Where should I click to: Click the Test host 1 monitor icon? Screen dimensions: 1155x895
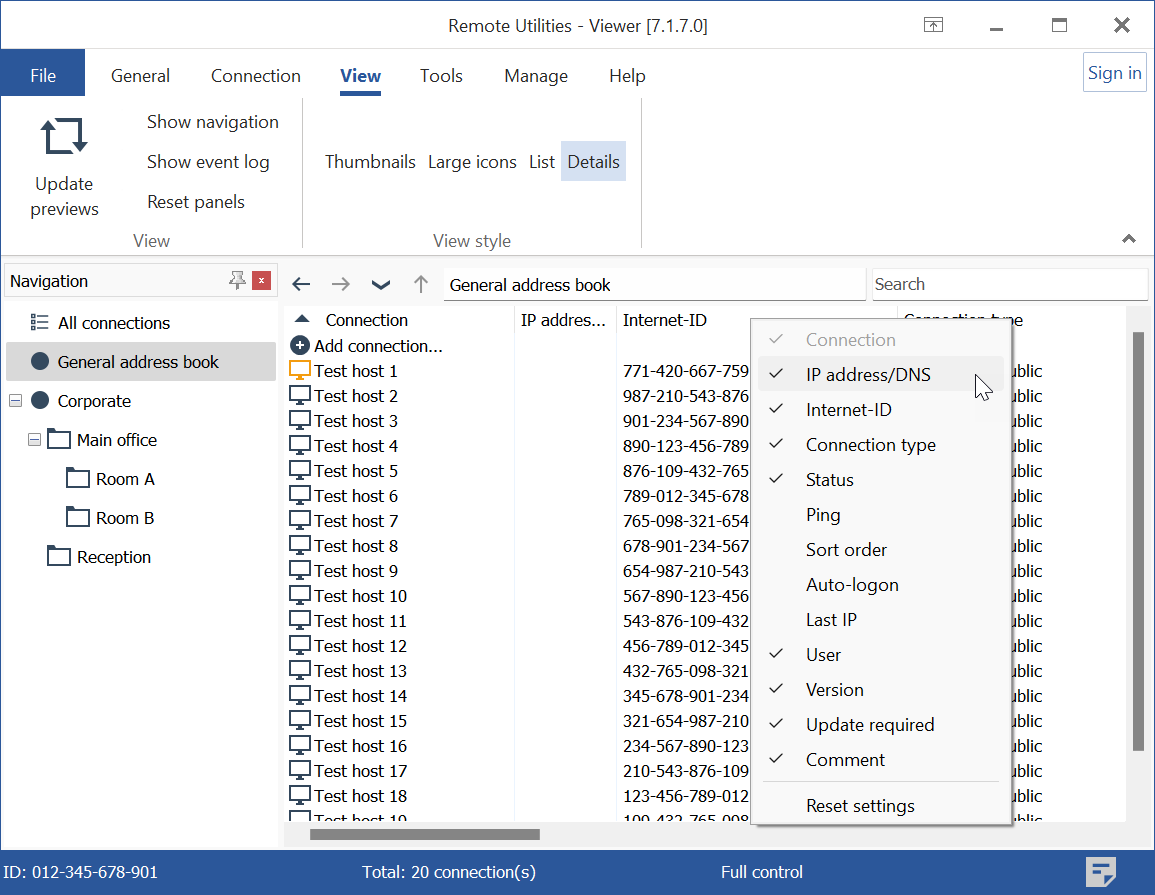[x=300, y=370]
